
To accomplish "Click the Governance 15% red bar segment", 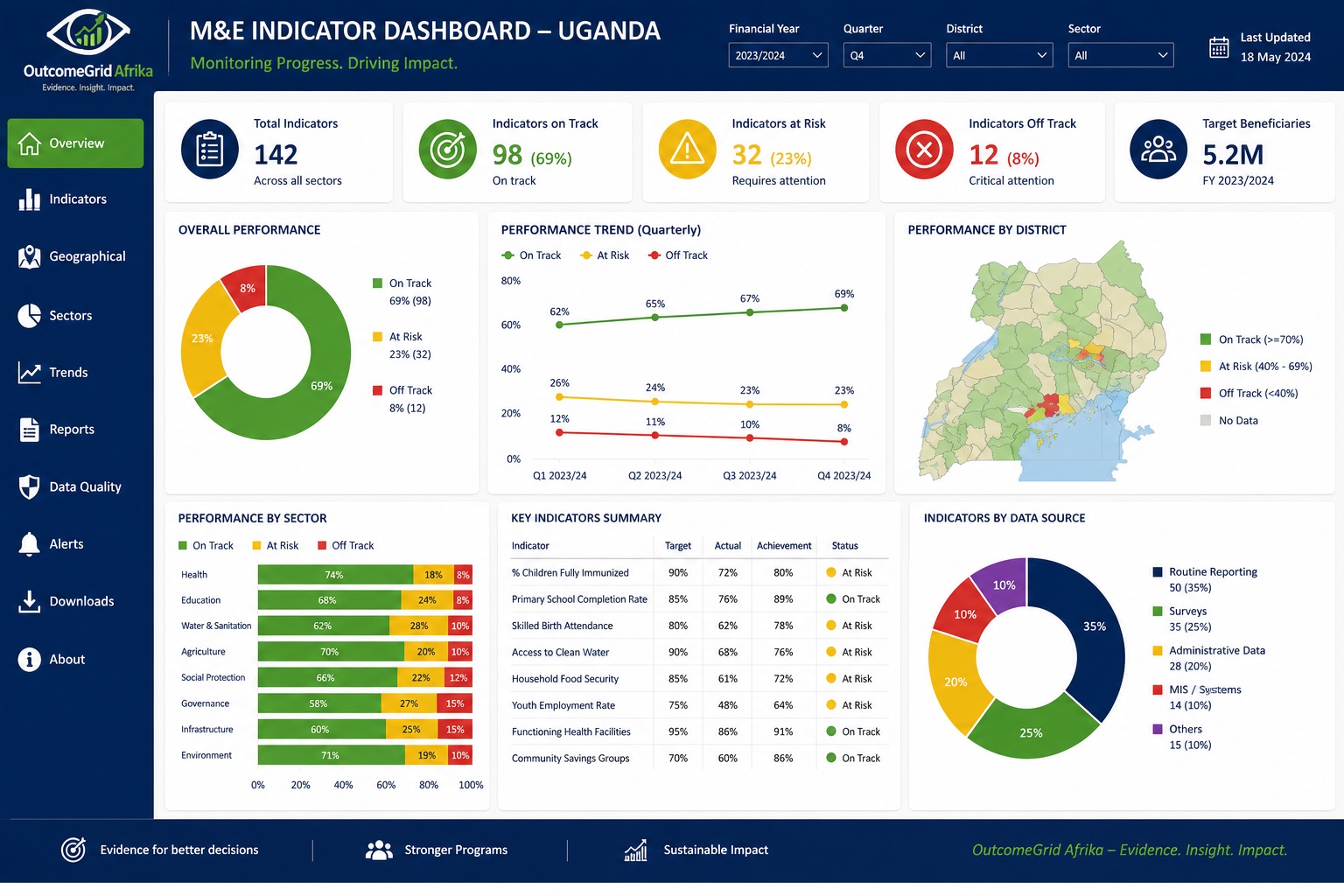I will (x=455, y=703).
